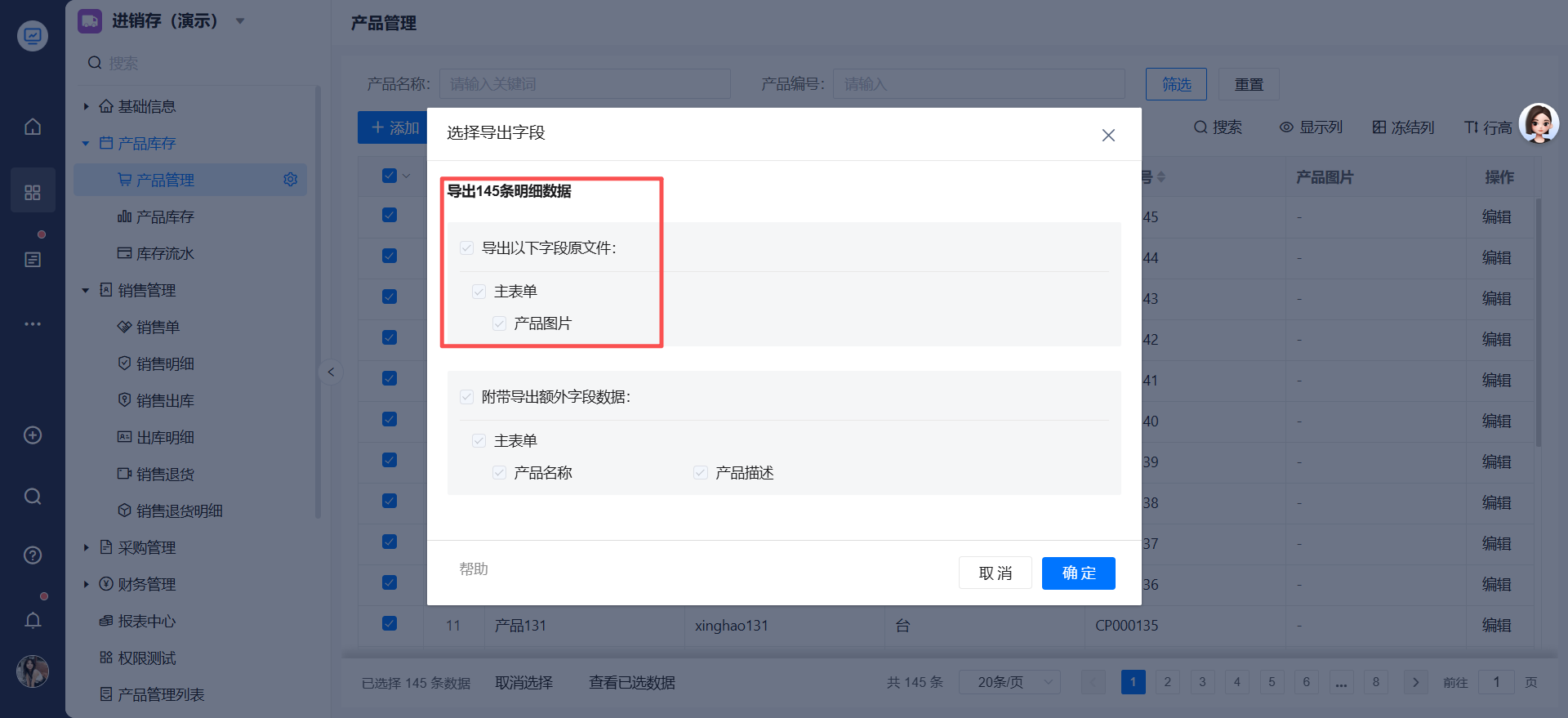
Task: Open the 20条/页 page size dropdown
Action: click(x=1009, y=682)
